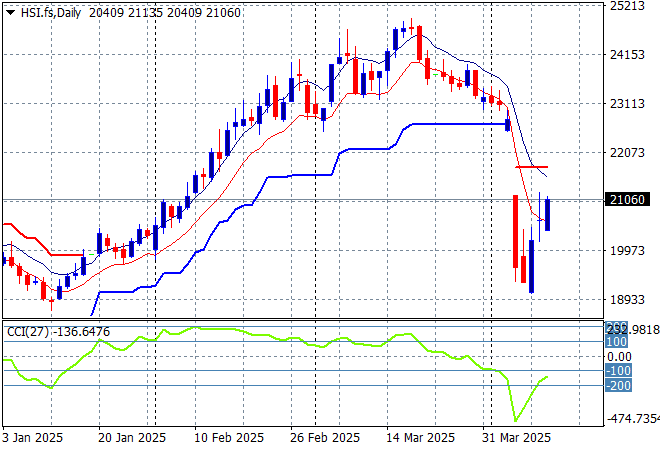Click the CCI(27) -136.6476 indicator label

58,332
